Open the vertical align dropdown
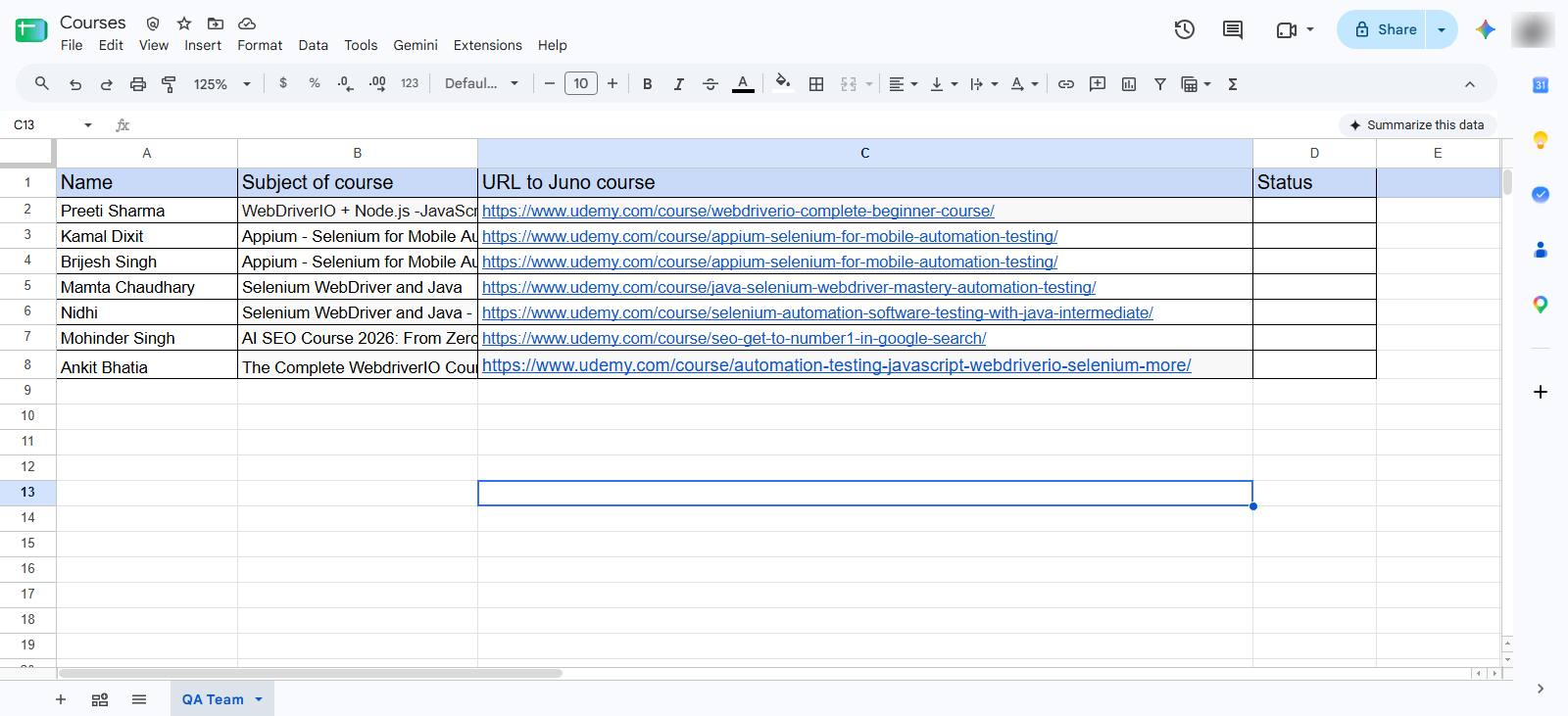This screenshot has width=1568, height=716. 943,84
